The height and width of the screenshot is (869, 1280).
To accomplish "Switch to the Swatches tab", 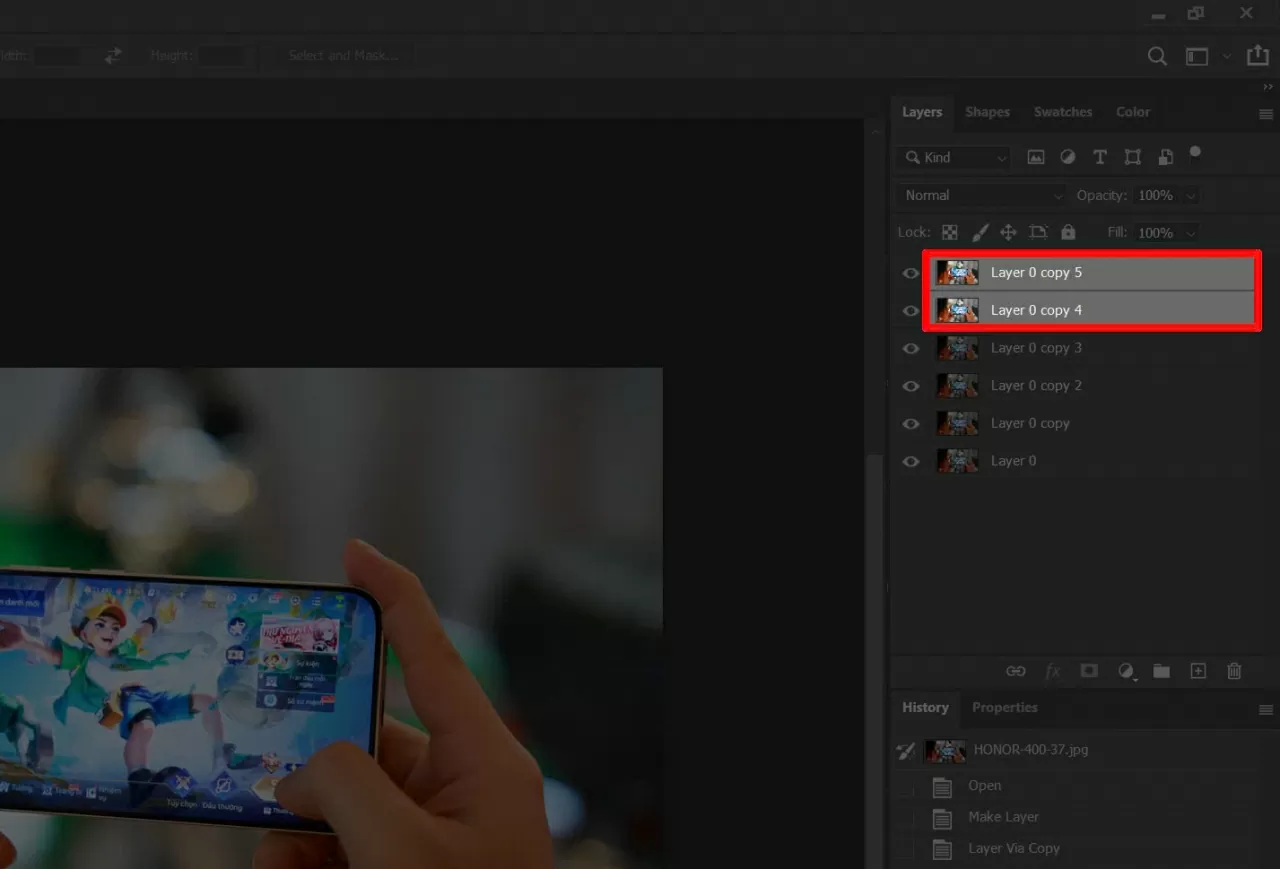I will click(x=1062, y=112).
